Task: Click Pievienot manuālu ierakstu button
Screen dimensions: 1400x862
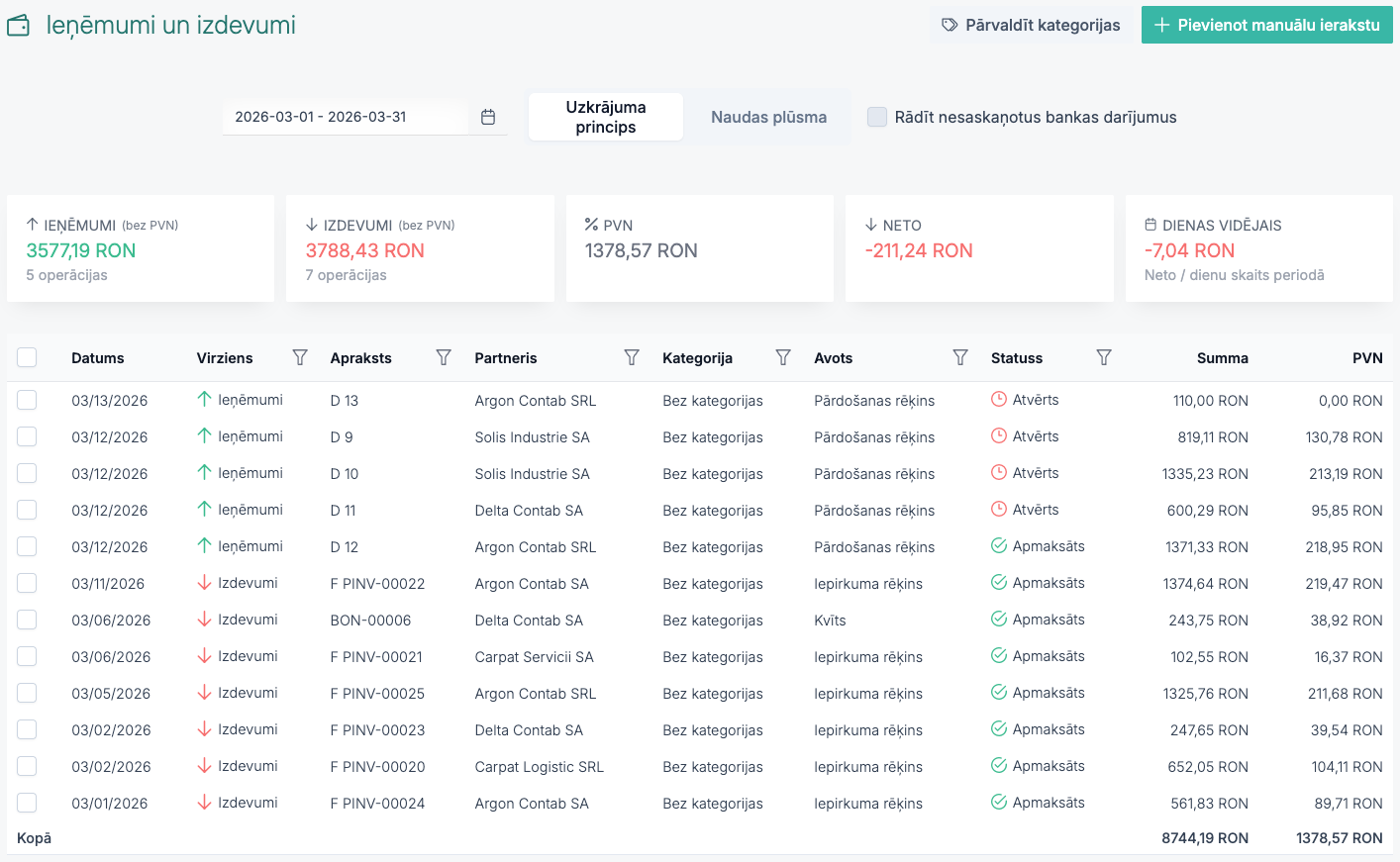Action: click(x=1266, y=26)
